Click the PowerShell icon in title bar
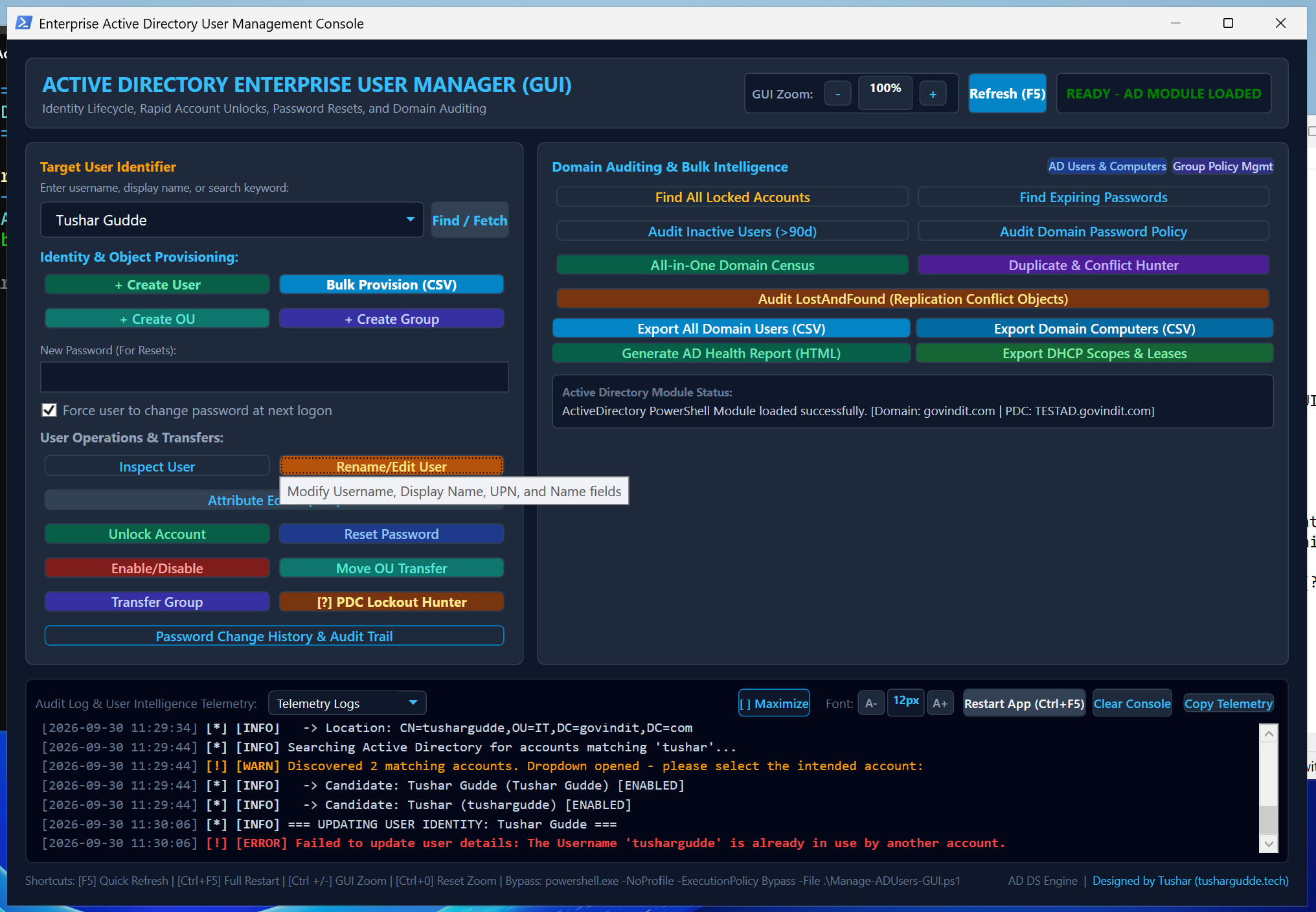The width and height of the screenshot is (1316, 912). (24, 23)
